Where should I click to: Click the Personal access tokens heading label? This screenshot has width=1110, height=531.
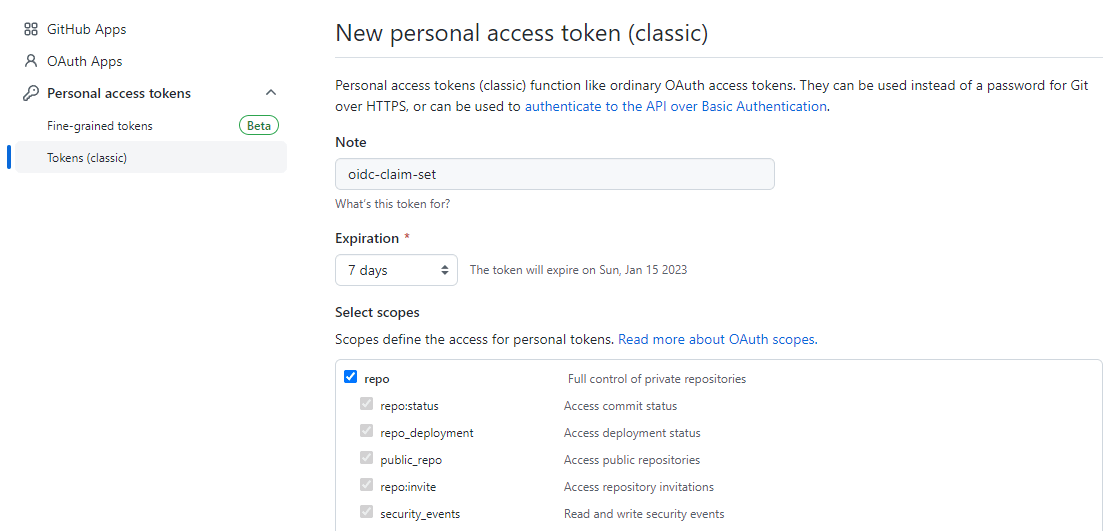(119, 93)
